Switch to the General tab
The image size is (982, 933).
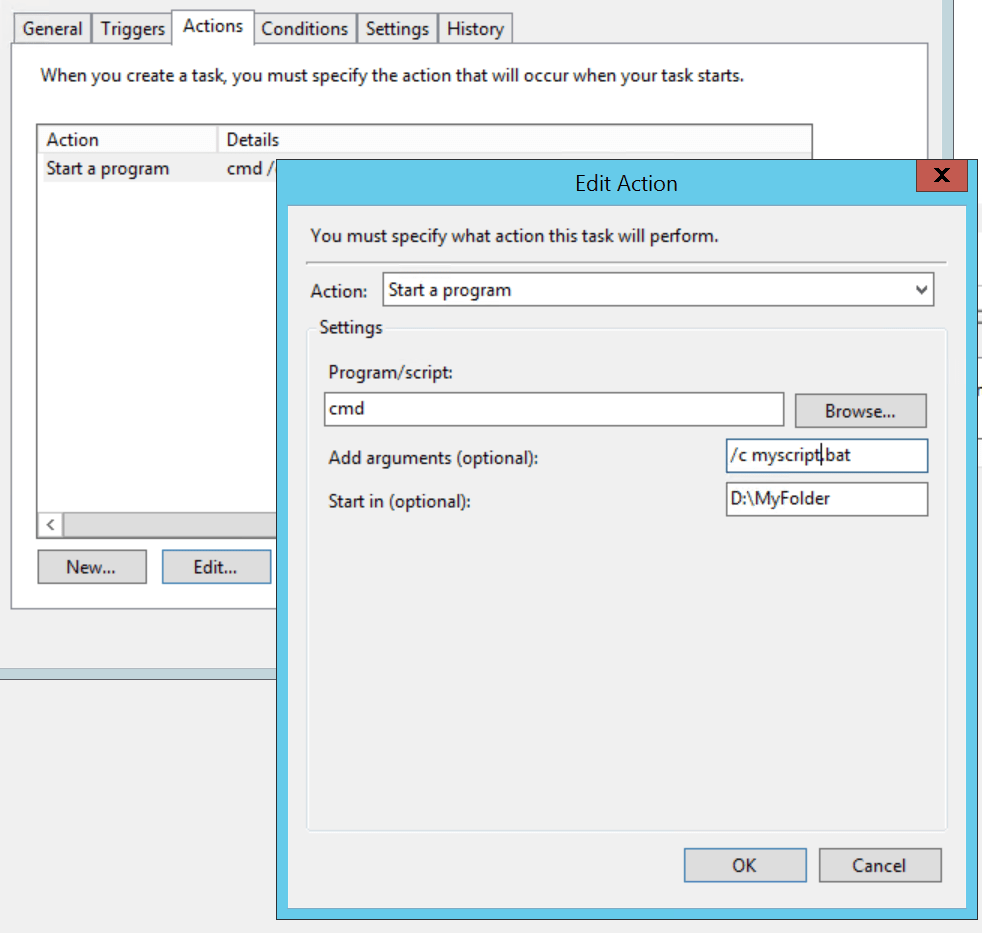point(52,29)
